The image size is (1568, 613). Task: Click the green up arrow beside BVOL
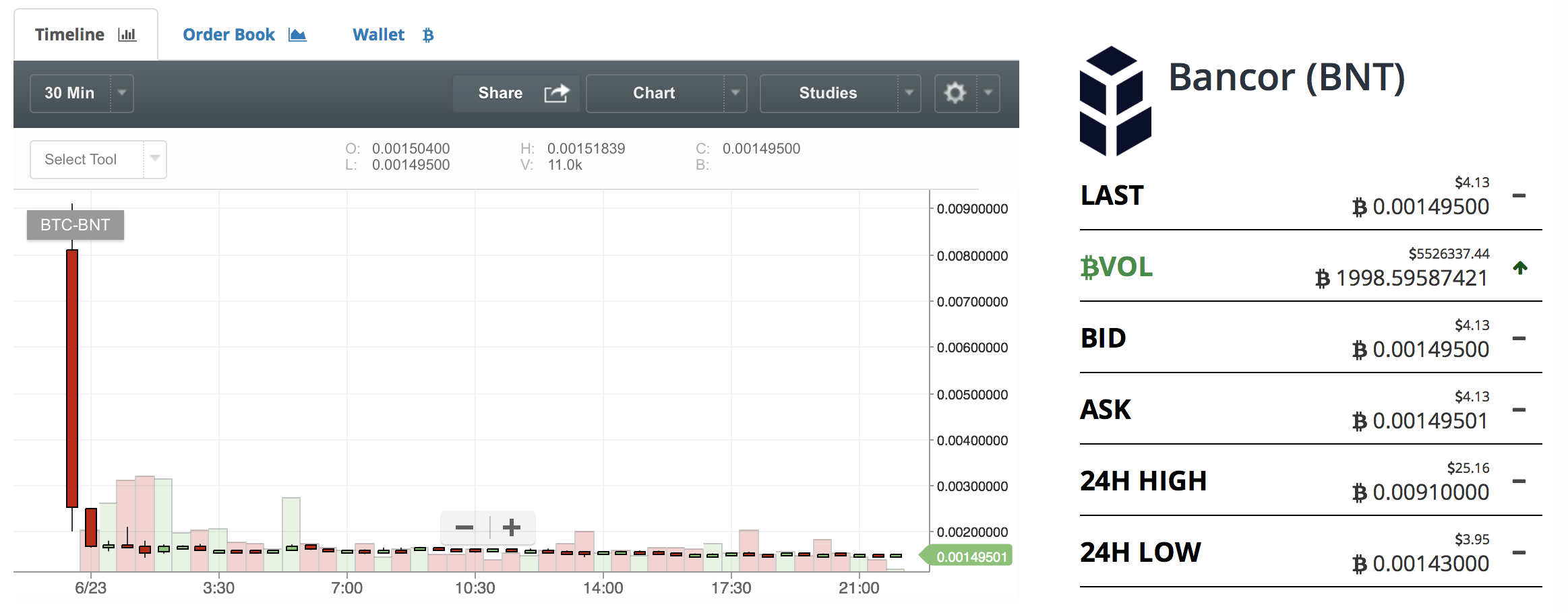(1520, 267)
